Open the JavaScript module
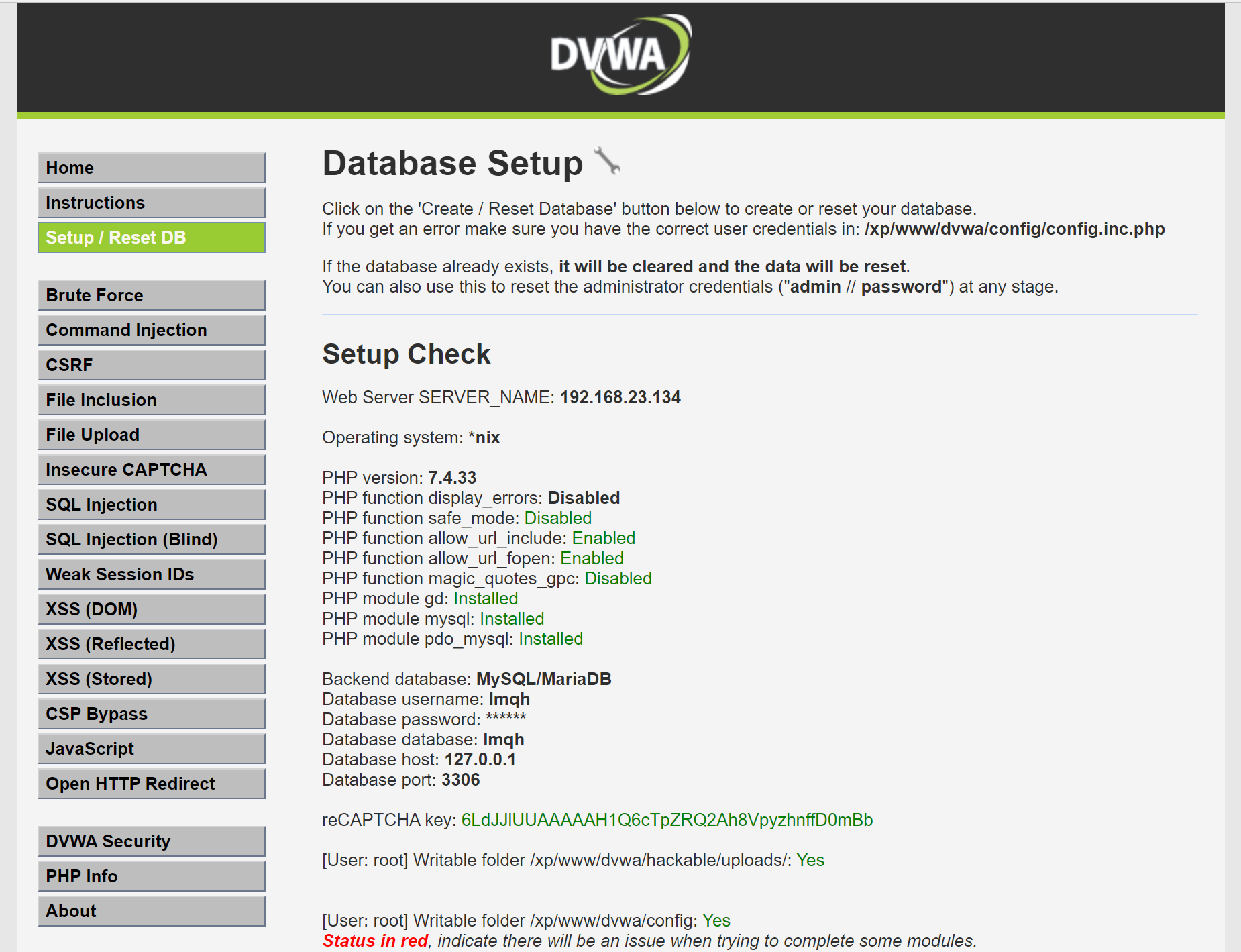The image size is (1241, 952). [152, 749]
